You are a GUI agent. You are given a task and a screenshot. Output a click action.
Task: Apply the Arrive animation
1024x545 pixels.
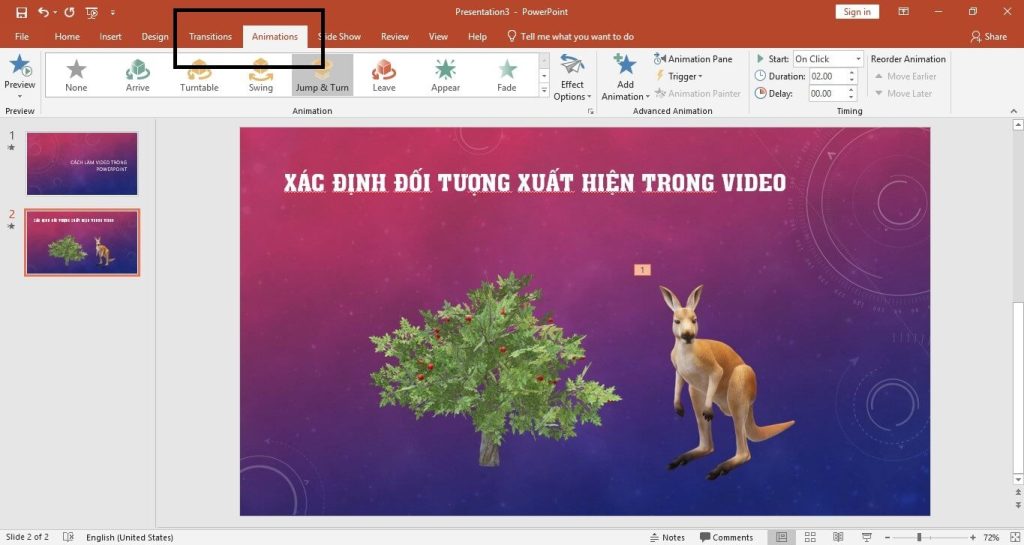click(x=138, y=76)
